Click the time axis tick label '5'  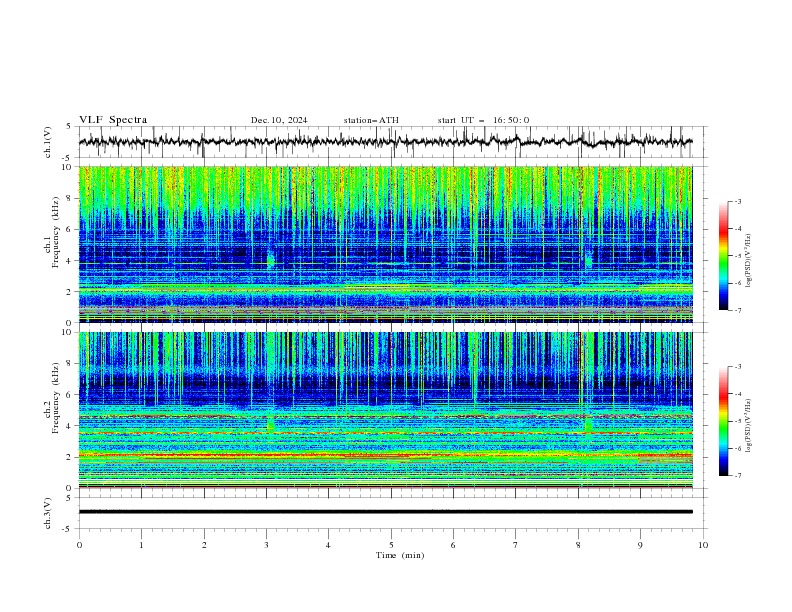pos(391,545)
